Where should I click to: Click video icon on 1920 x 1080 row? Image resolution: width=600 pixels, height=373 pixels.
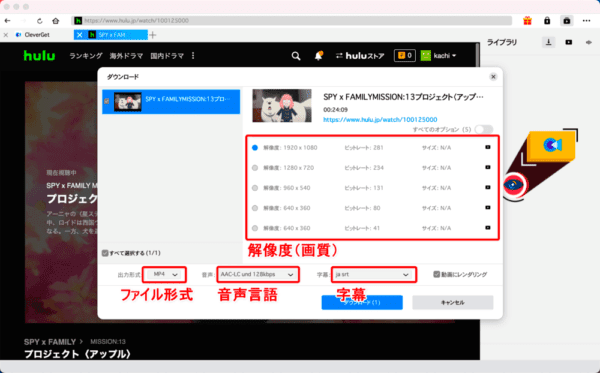click(488, 147)
